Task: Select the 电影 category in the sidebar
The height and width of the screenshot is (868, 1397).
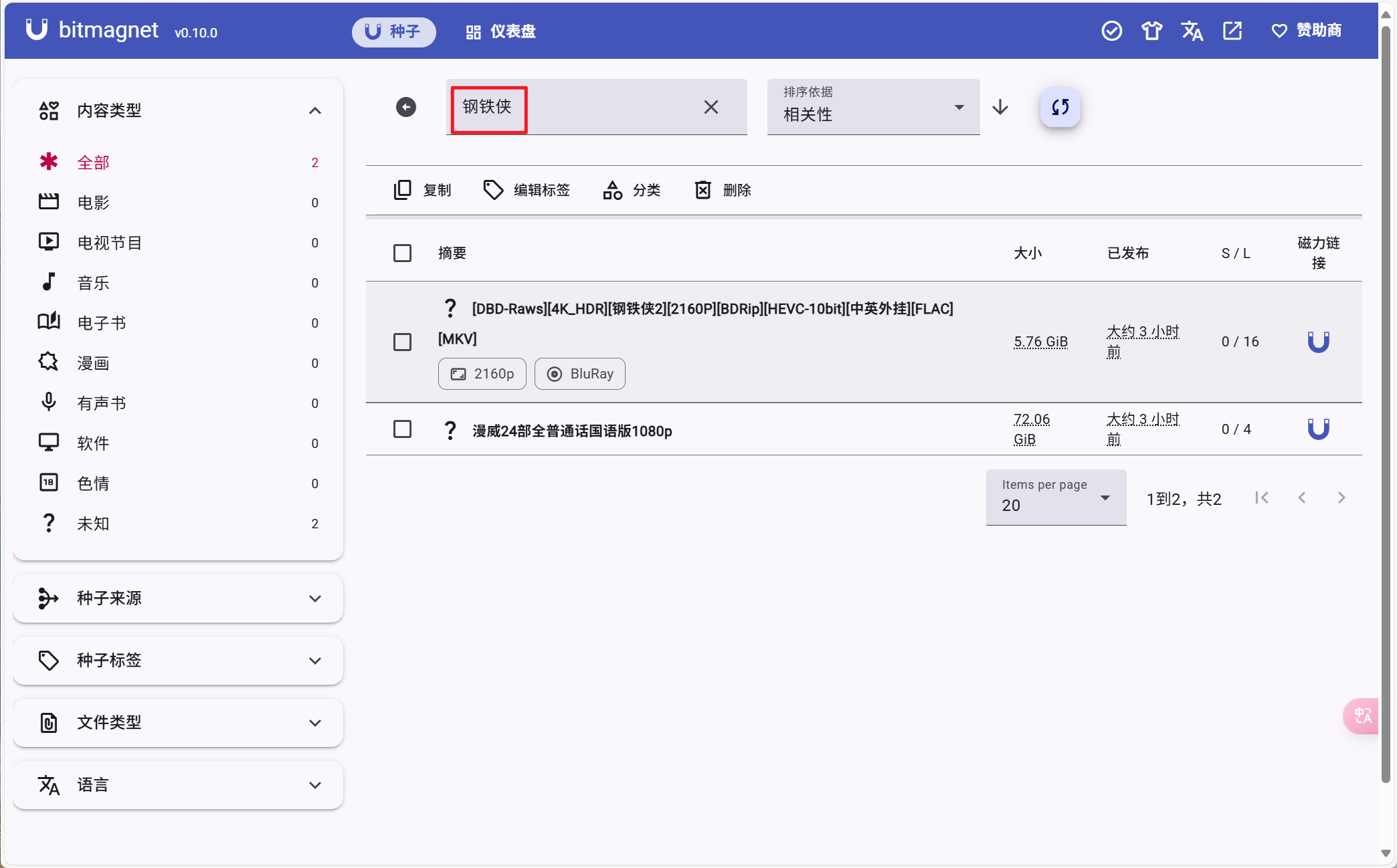Action: pos(93,203)
